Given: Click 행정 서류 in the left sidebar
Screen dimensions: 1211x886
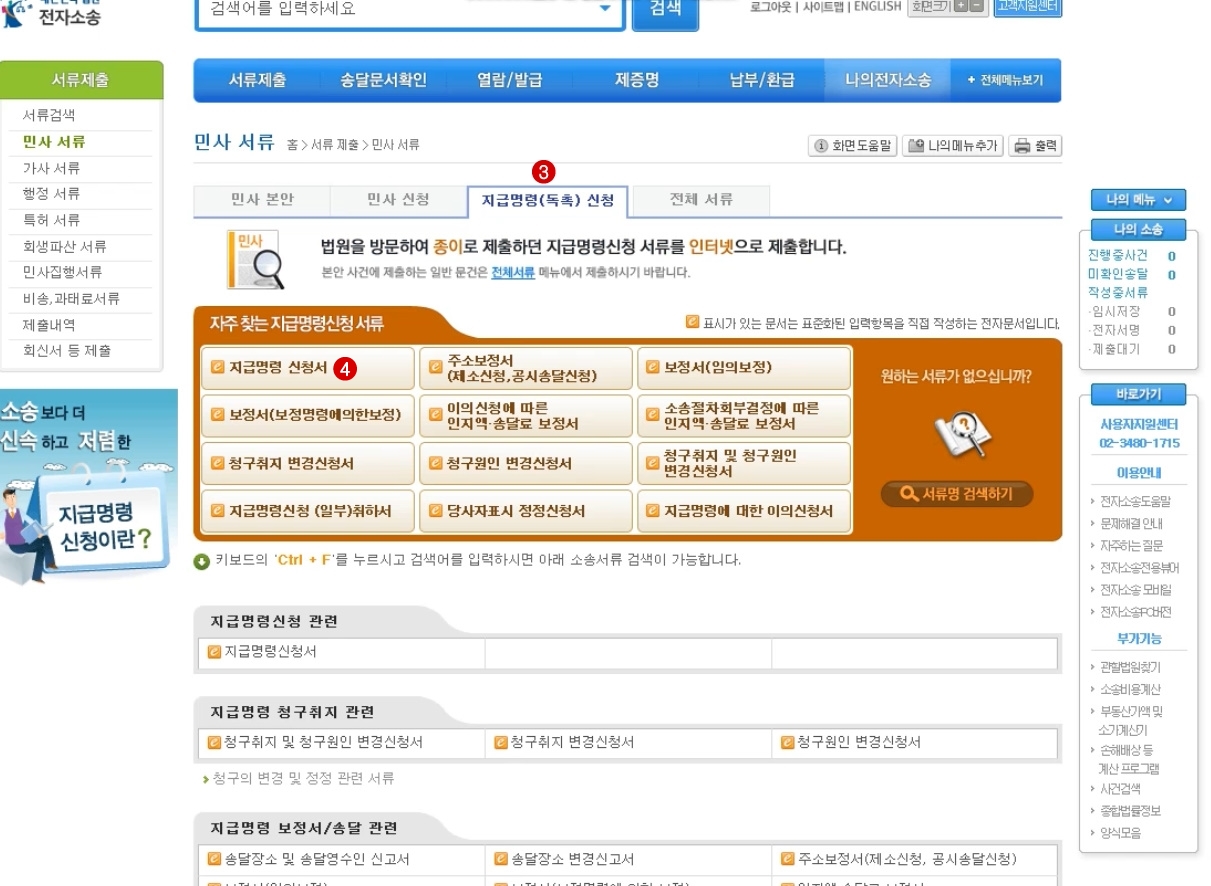Looking at the screenshot, I should pos(51,194).
